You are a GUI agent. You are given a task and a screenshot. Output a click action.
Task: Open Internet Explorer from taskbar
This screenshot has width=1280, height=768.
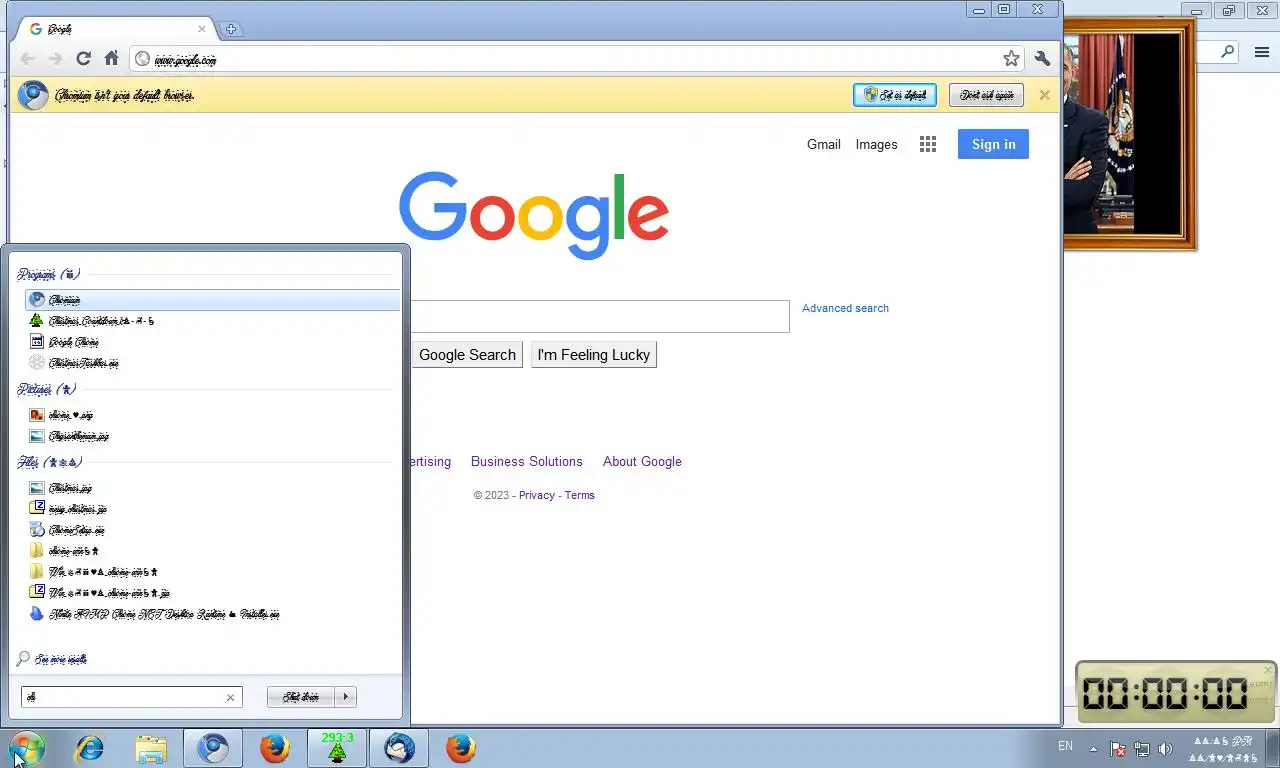tap(90, 748)
